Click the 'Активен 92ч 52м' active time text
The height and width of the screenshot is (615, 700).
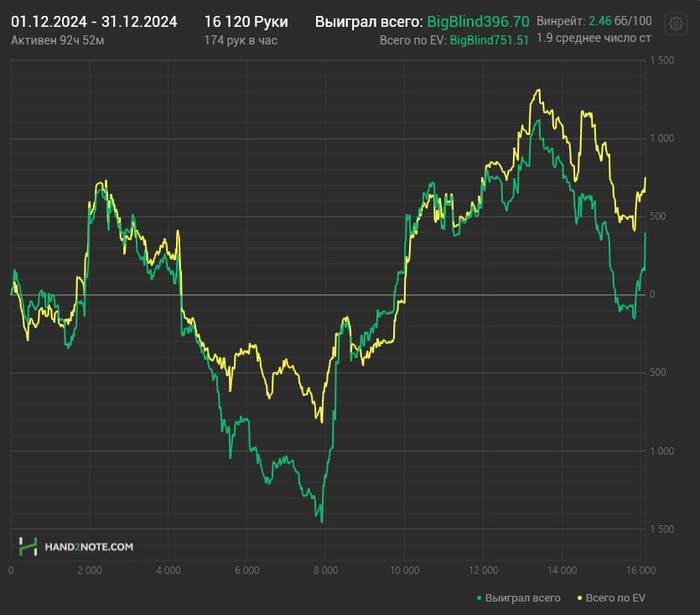tap(58, 41)
